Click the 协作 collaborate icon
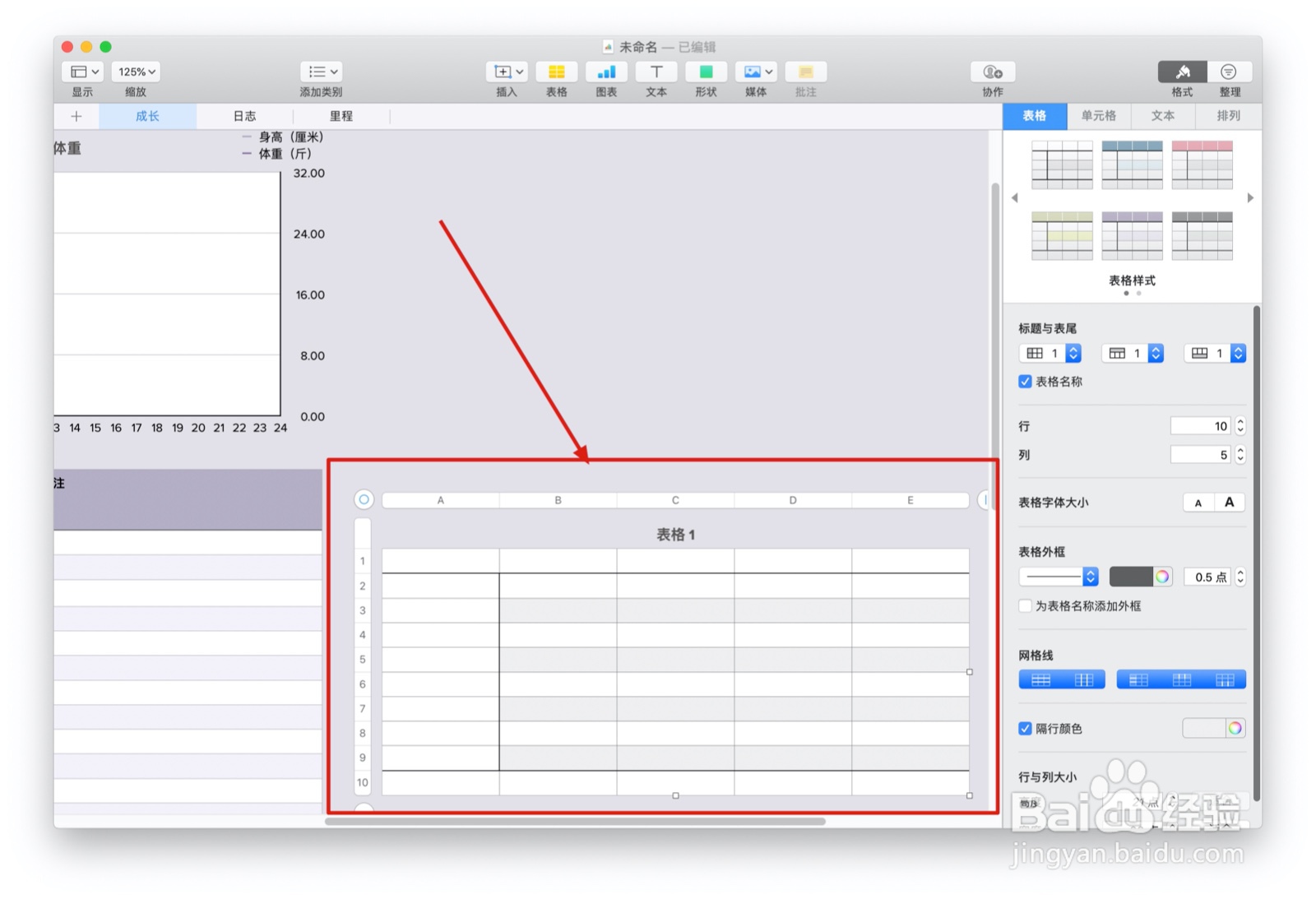Screen dimensions: 1316x899 [x=993, y=72]
